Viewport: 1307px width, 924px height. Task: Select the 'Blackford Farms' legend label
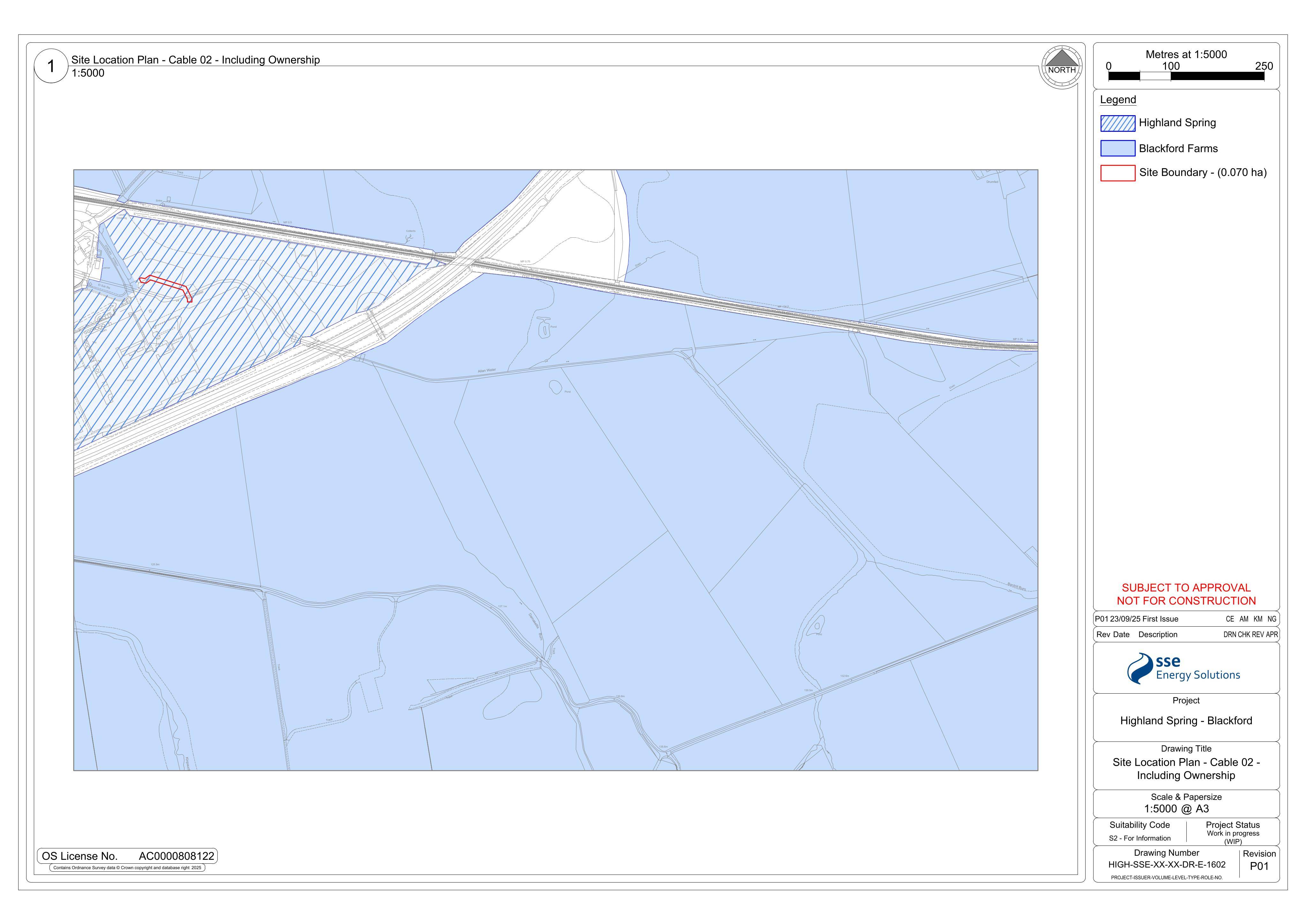[1178, 149]
